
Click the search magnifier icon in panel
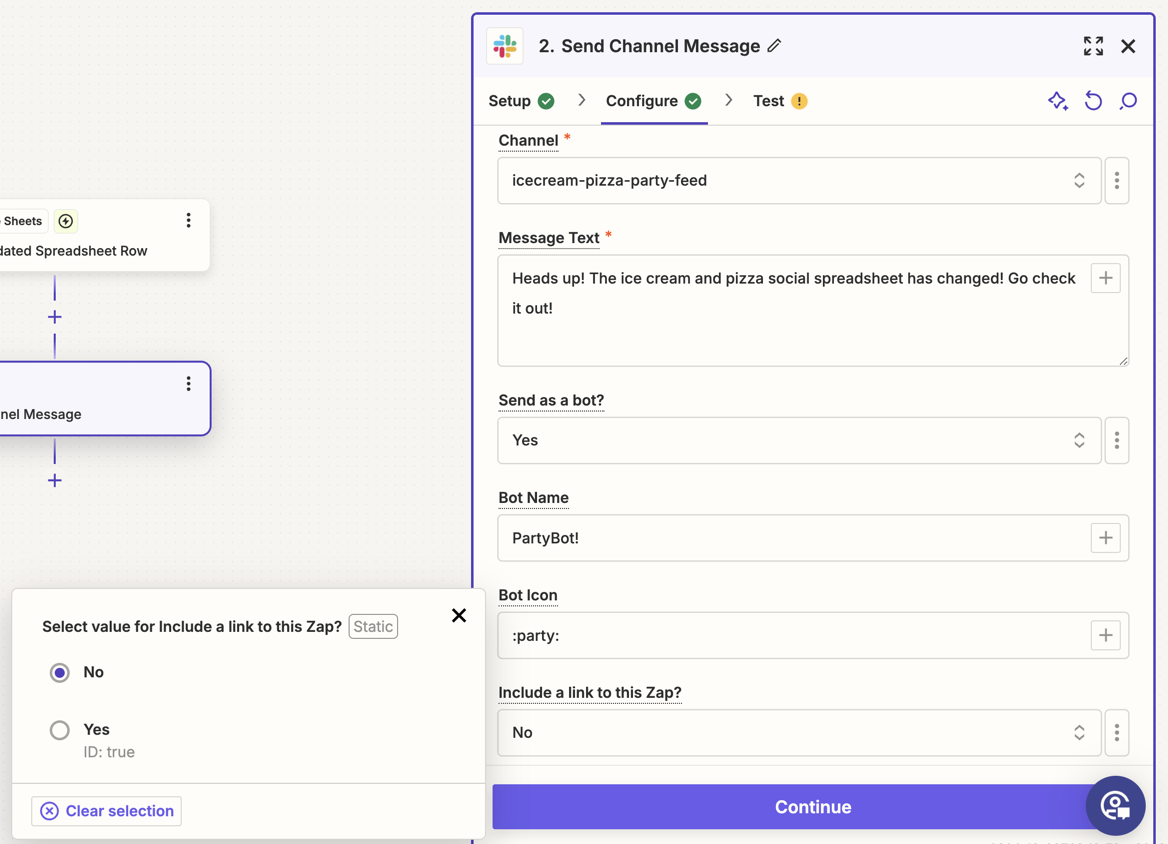click(1128, 101)
